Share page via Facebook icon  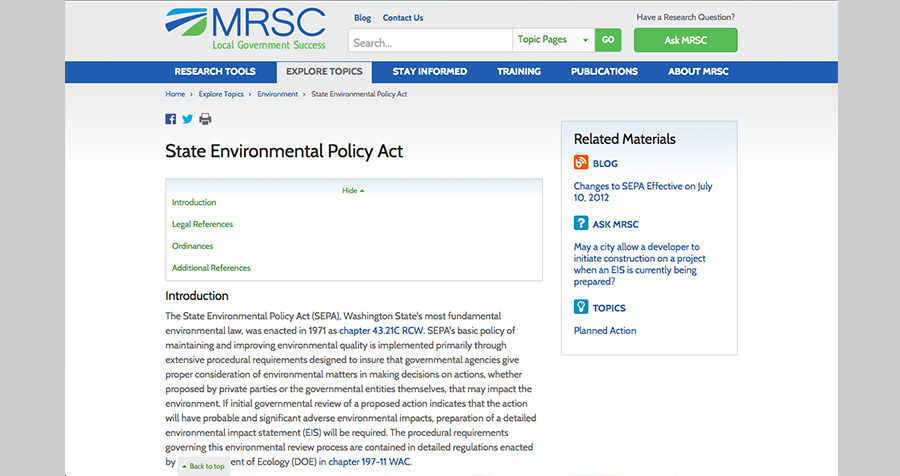[x=170, y=119]
